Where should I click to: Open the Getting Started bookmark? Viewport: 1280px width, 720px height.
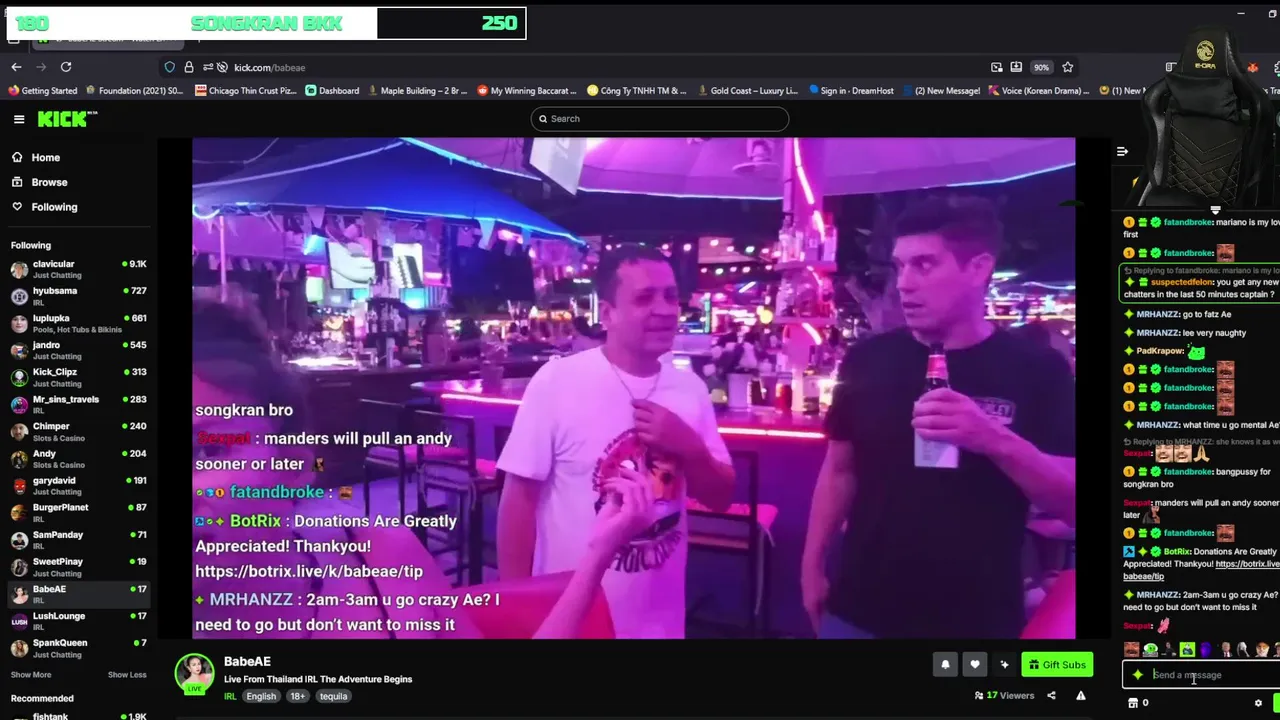43,91
